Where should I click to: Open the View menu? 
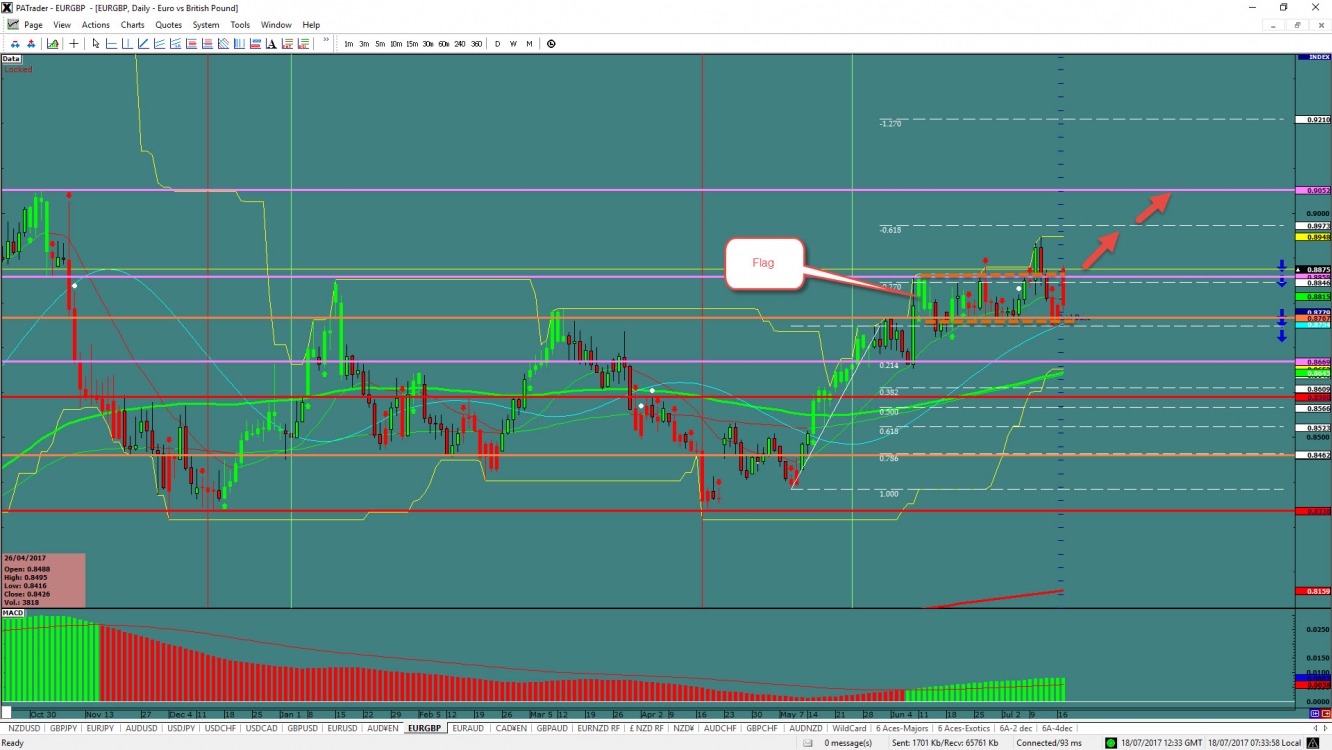(62, 25)
